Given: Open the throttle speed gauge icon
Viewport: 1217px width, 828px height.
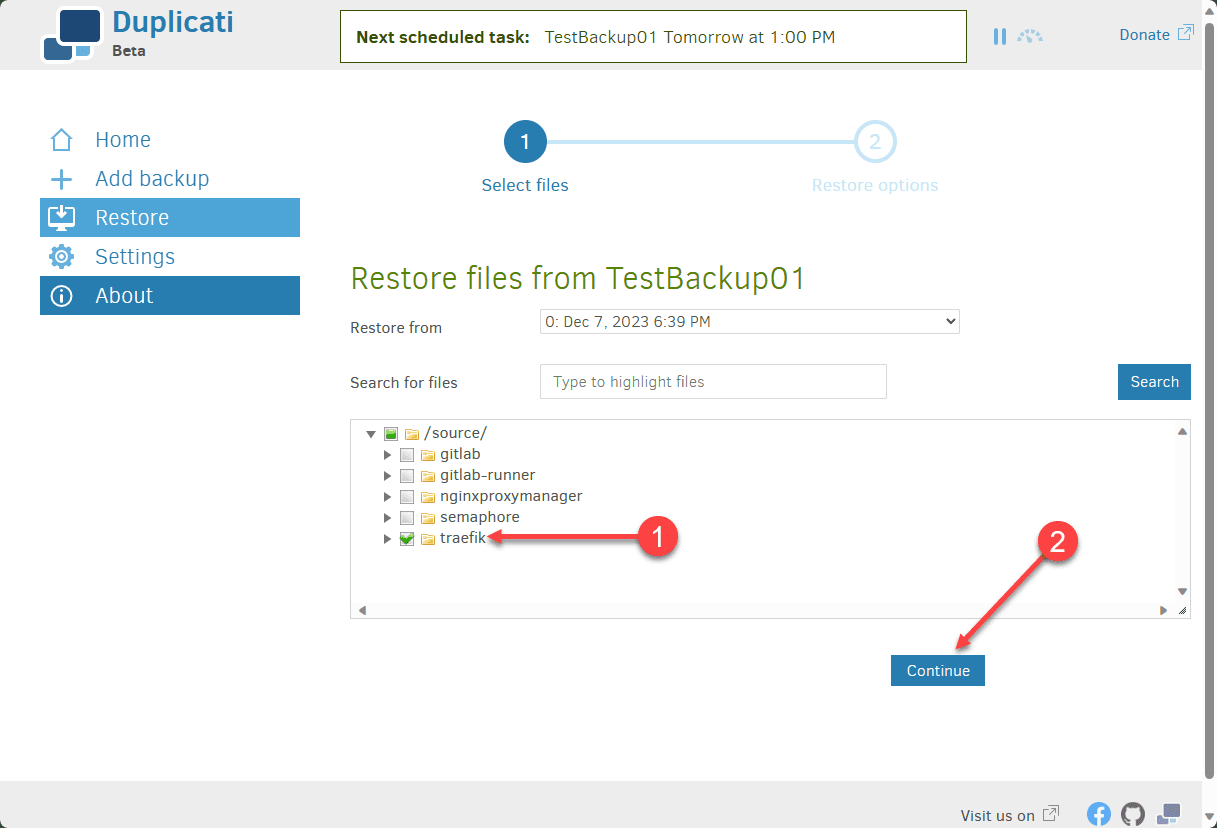Looking at the screenshot, I should click(x=1030, y=36).
